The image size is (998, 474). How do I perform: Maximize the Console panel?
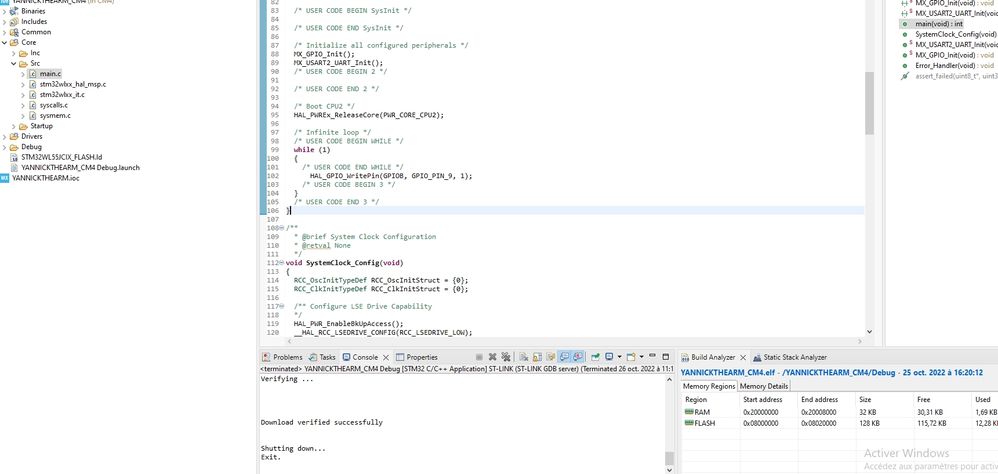point(666,357)
